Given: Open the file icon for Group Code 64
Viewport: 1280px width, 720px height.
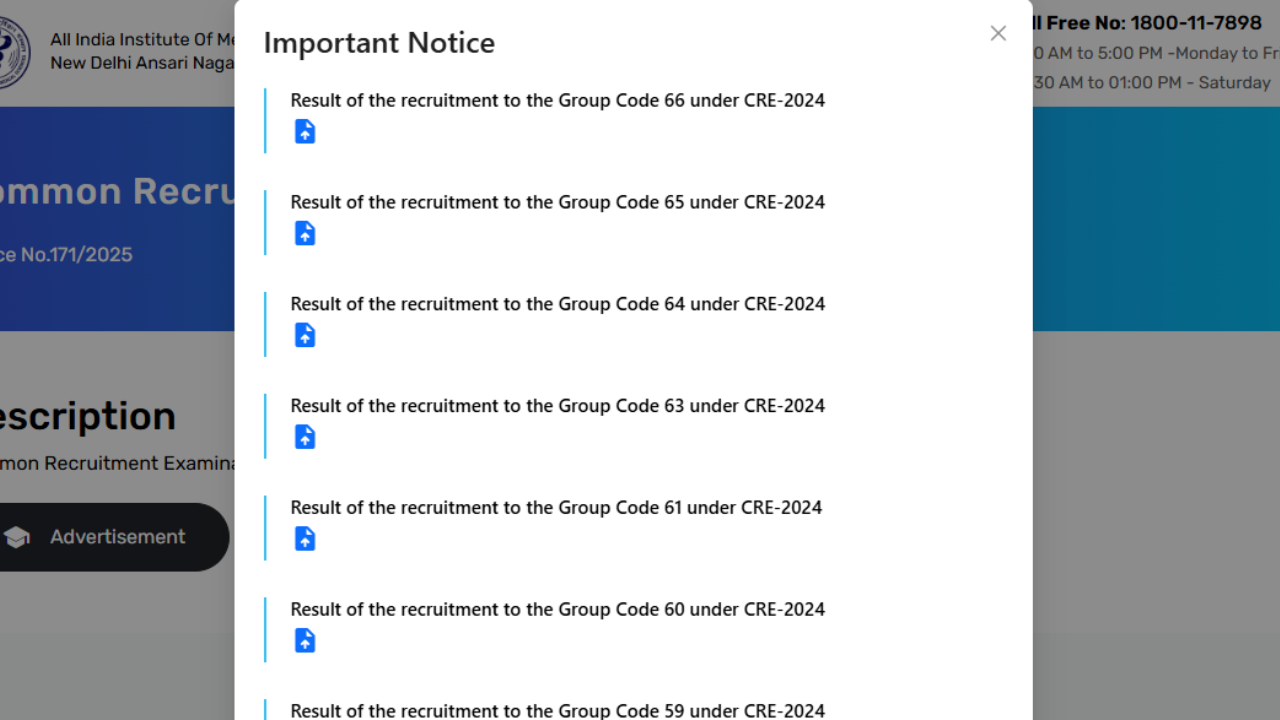Looking at the screenshot, I should point(305,336).
